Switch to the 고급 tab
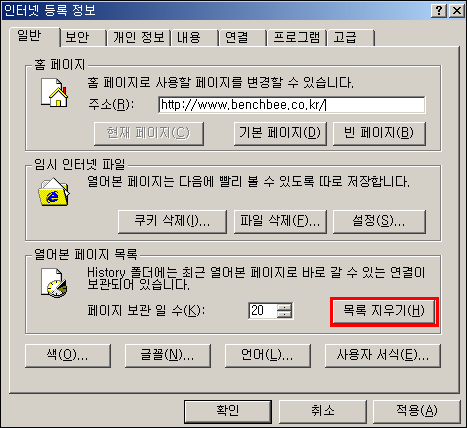Screen dimensions: 467x428 click(x=345, y=37)
